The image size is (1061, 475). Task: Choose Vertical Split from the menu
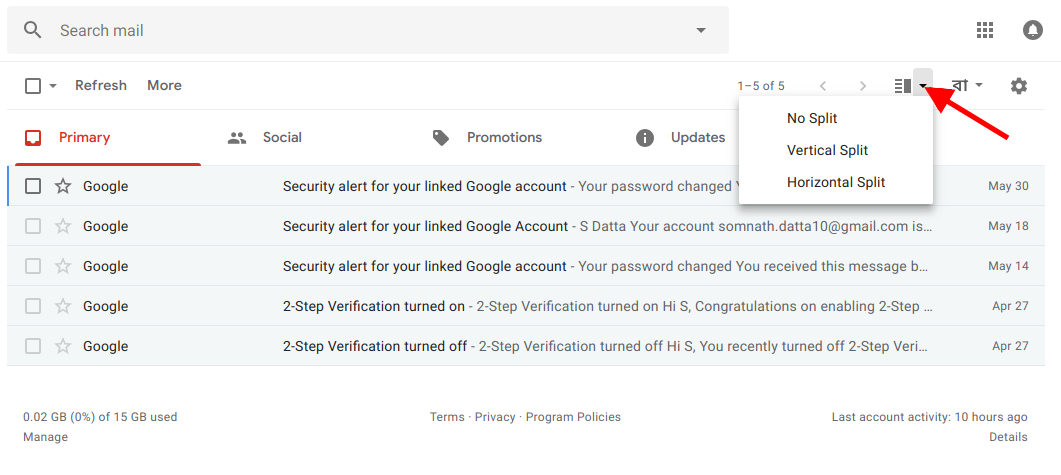click(827, 150)
